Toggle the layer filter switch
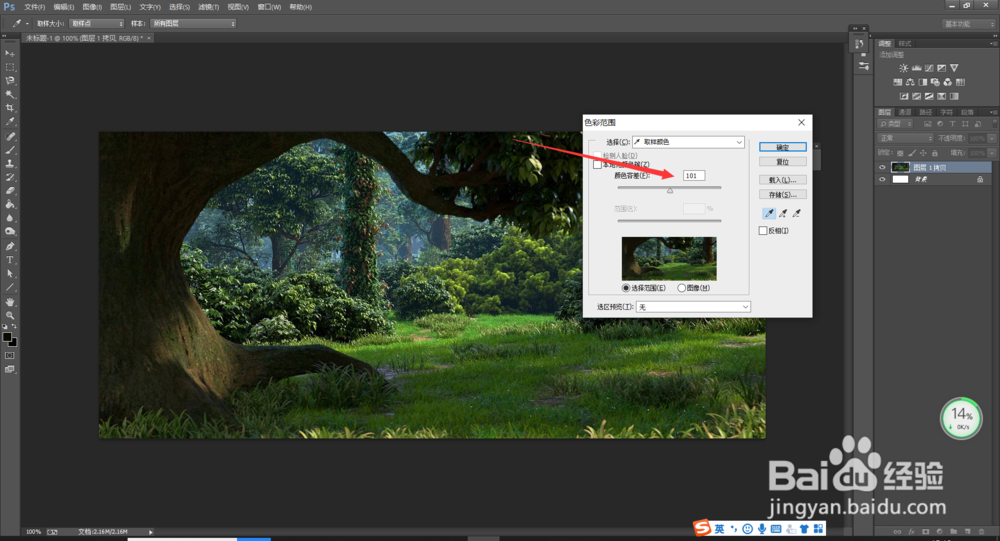 pyautogui.click(x=994, y=124)
